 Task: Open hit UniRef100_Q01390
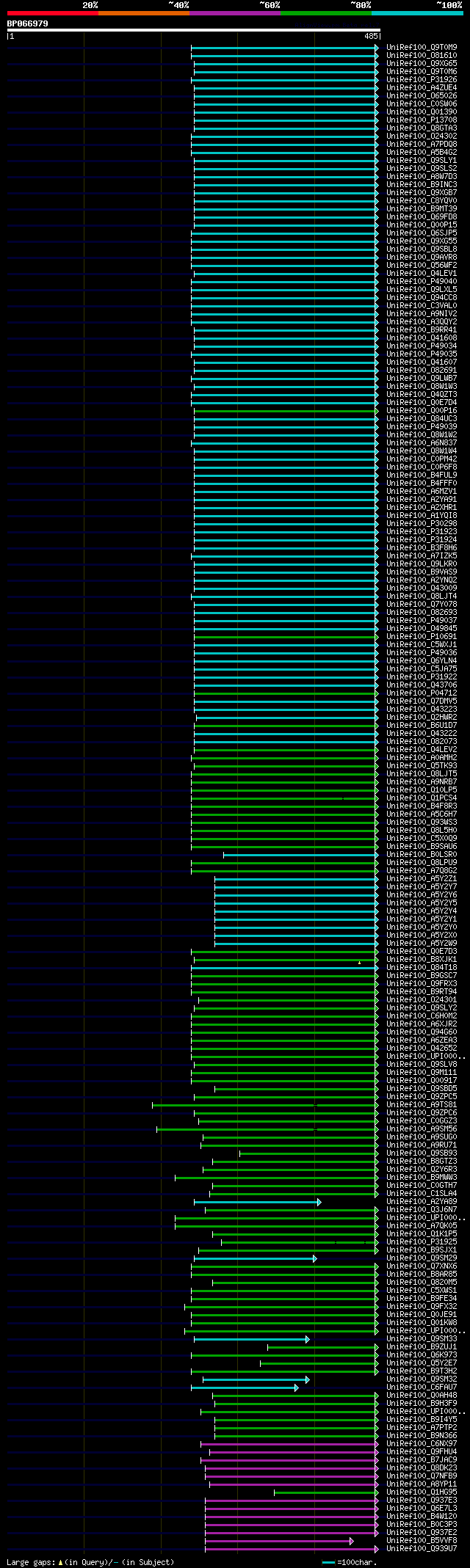point(422,112)
